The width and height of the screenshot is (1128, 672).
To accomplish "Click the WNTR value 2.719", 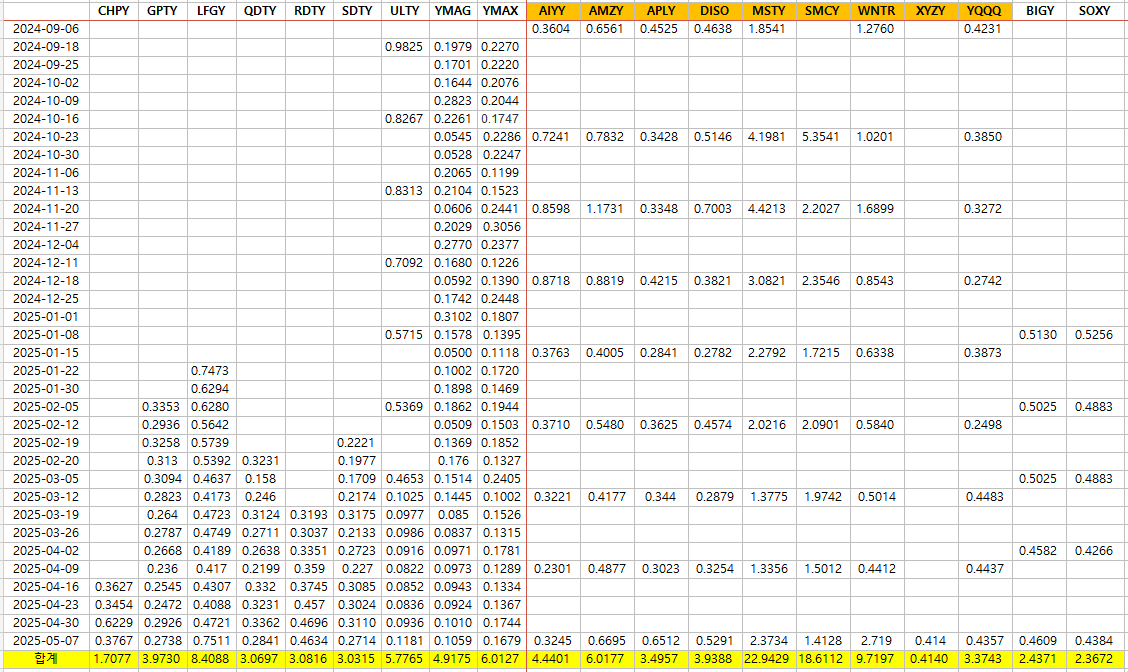I will (876, 640).
